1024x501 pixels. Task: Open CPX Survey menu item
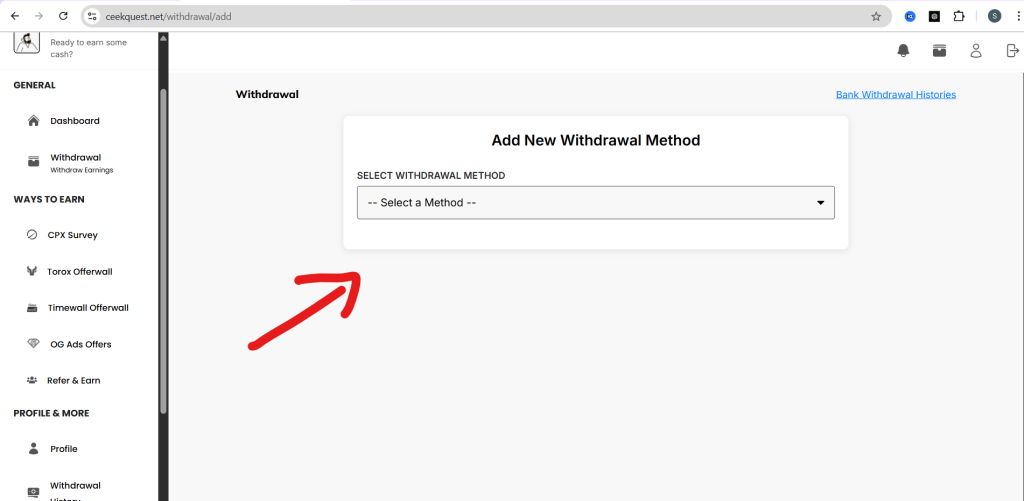pyautogui.click(x=72, y=235)
